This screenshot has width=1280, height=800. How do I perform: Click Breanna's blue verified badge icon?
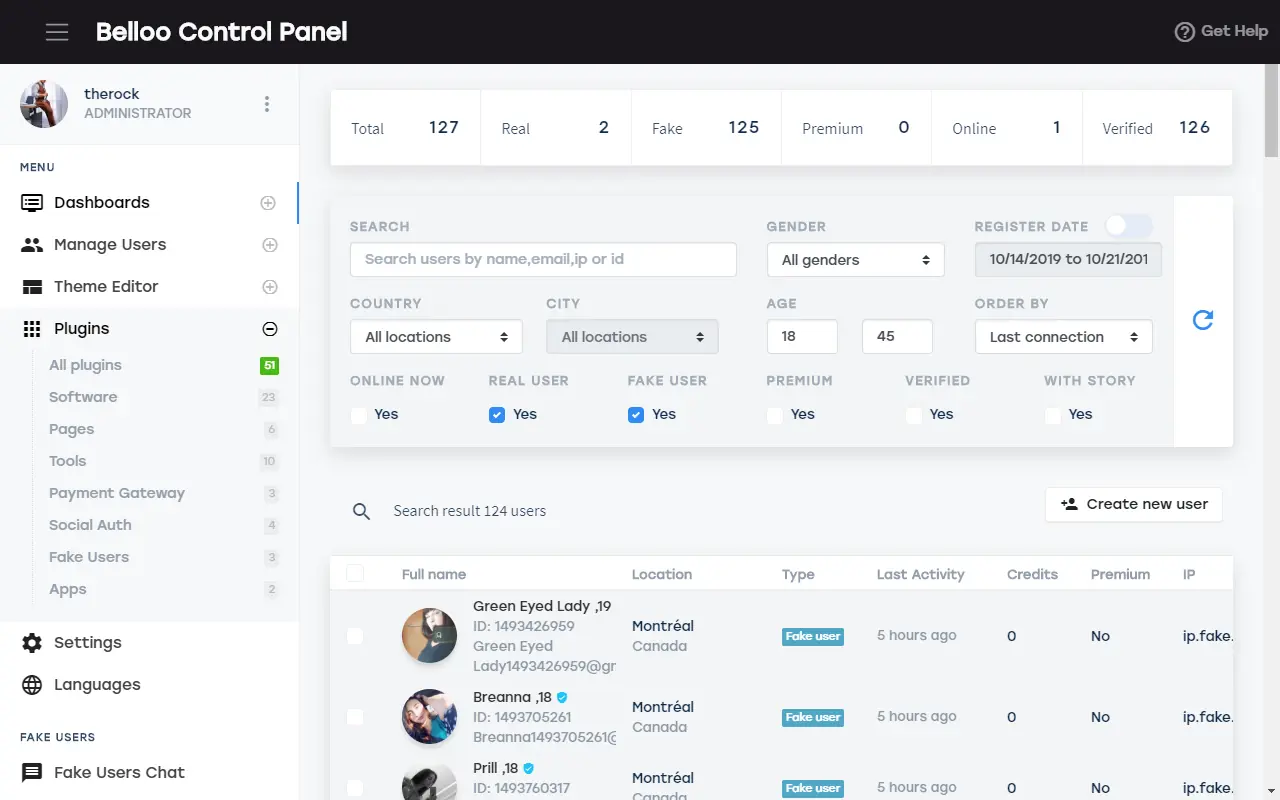(562, 697)
